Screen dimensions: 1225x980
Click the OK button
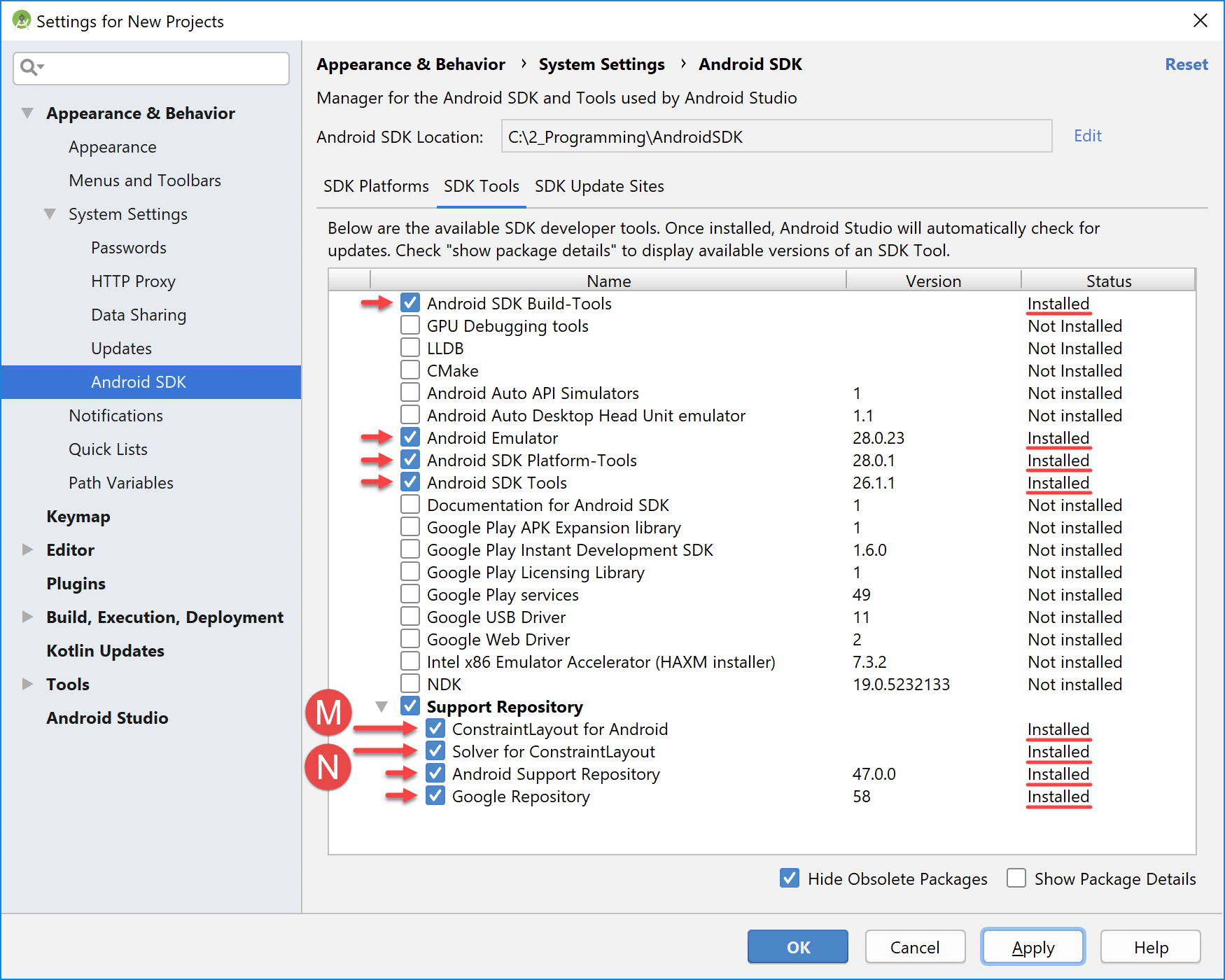pos(798,947)
